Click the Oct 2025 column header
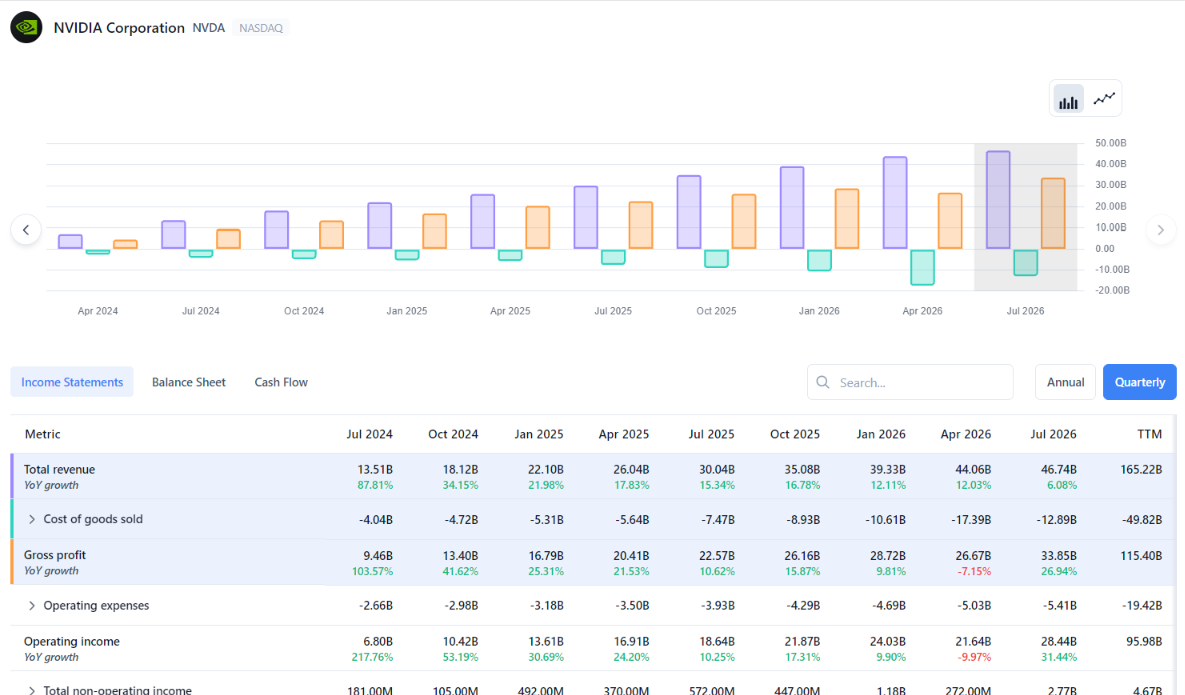Screen dimensions: 1185x695 (795, 434)
